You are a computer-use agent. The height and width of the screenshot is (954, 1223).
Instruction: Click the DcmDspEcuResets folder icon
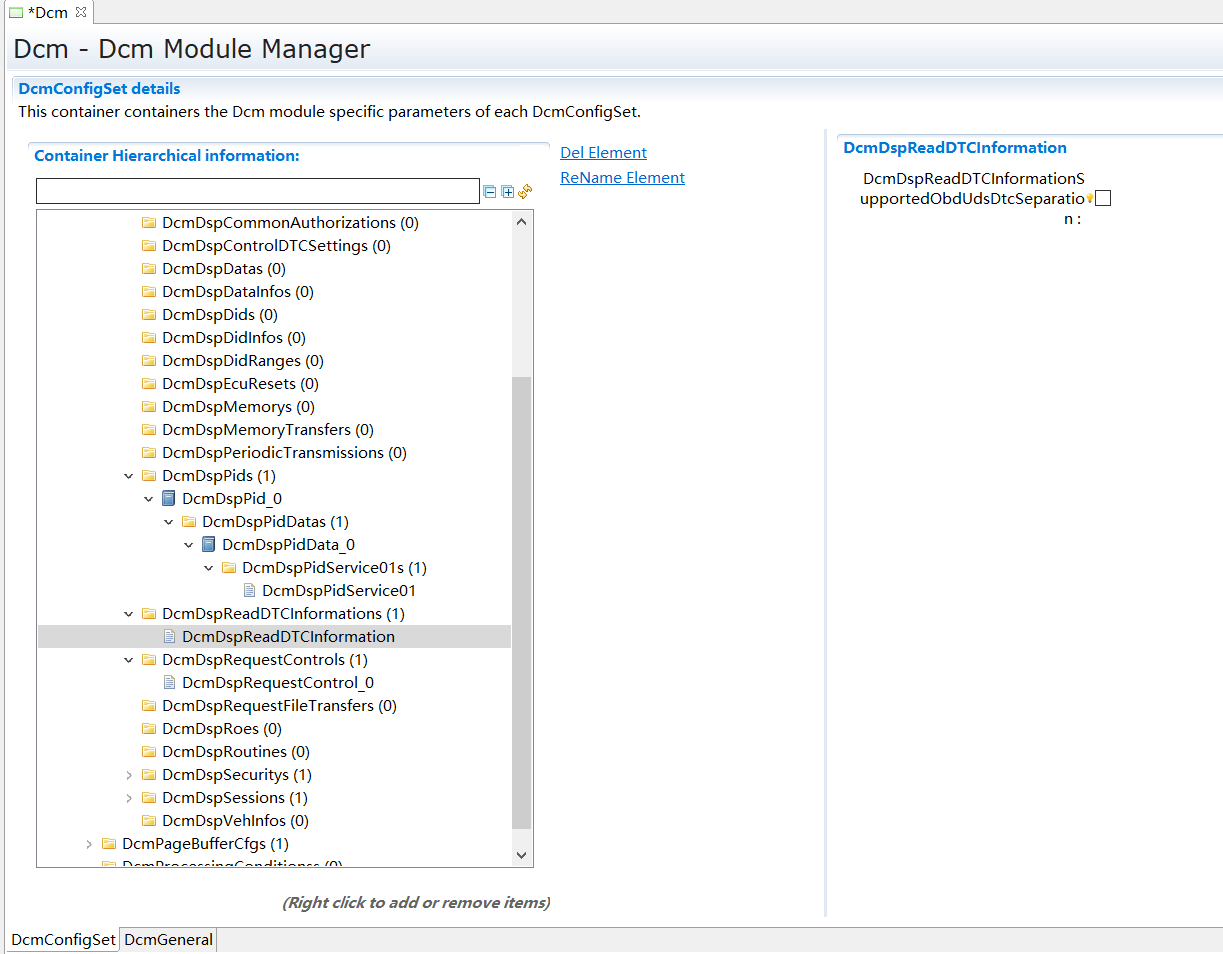click(149, 383)
